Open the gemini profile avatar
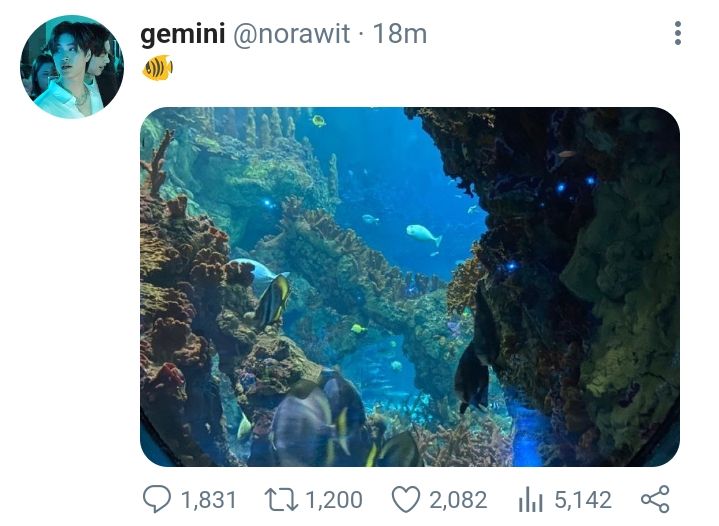Screen dimensions: 719x526 [71, 67]
